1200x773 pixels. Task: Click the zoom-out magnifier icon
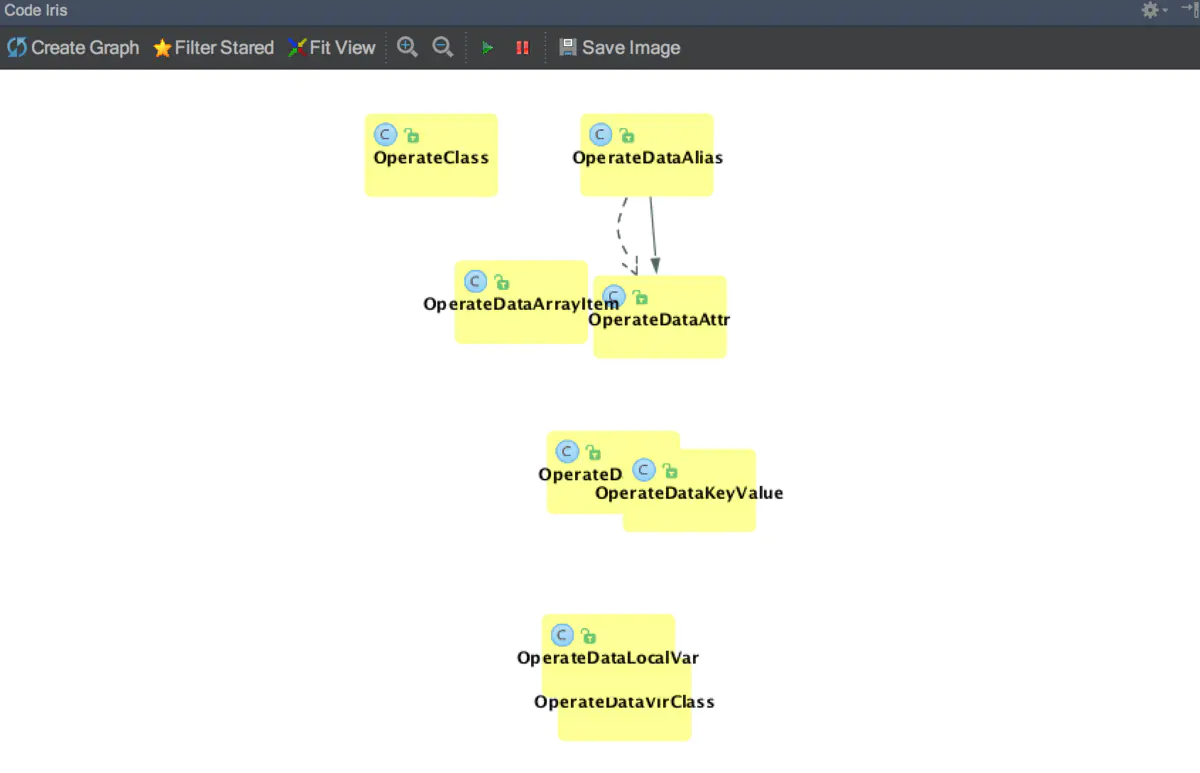click(x=442, y=47)
